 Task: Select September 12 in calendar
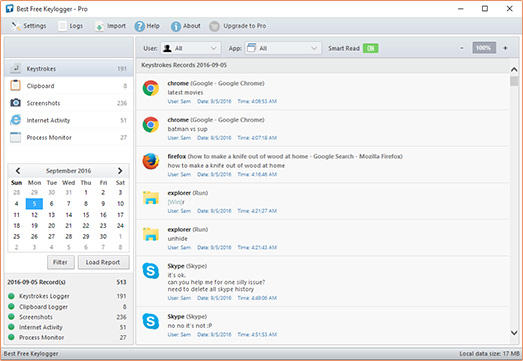coord(34,215)
